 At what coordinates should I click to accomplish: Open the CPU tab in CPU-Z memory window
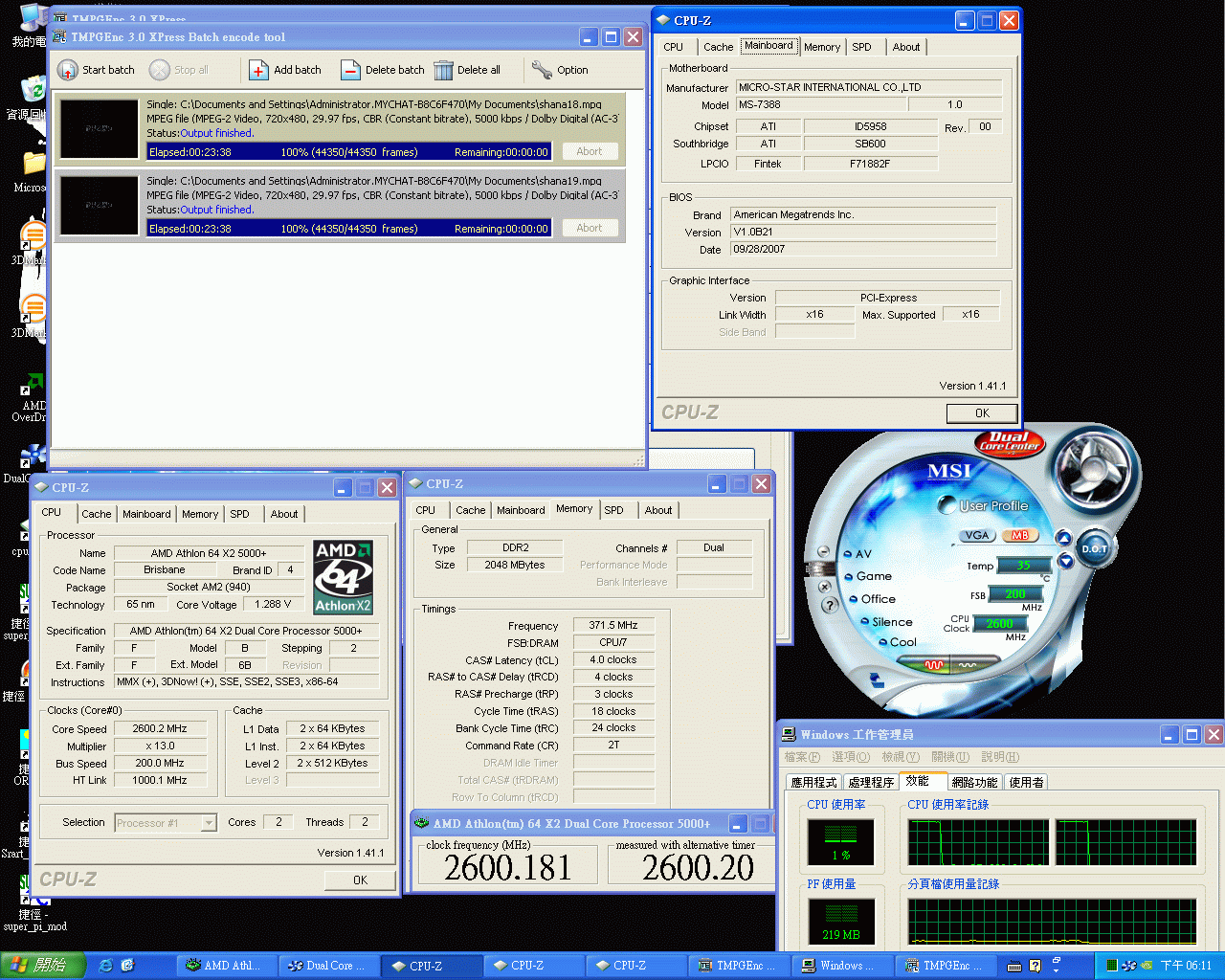coord(426,510)
